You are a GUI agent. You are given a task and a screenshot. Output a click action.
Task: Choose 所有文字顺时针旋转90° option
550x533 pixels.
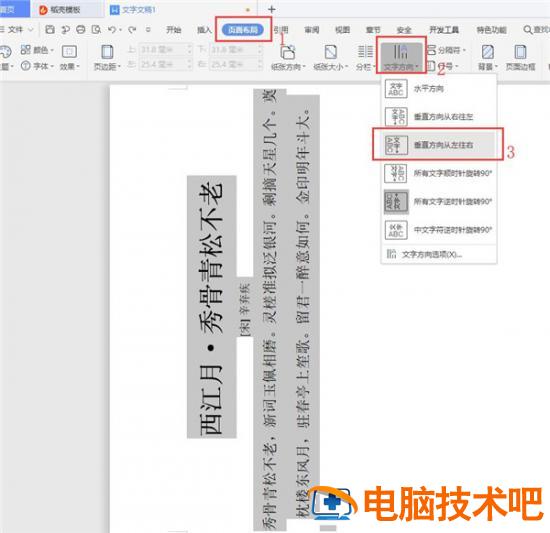click(439, 173)
